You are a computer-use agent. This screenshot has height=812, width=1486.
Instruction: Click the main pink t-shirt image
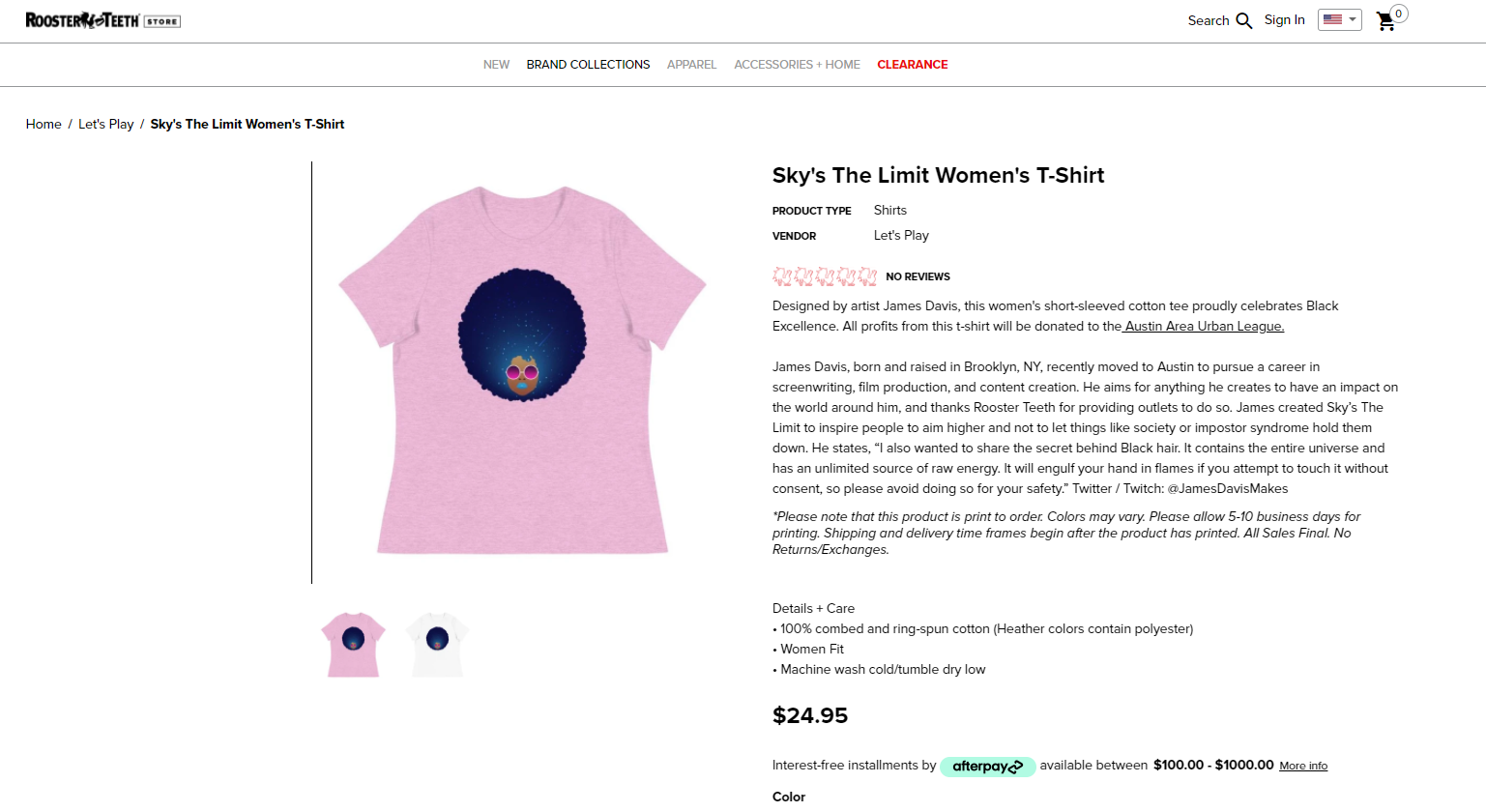[522, 371]
